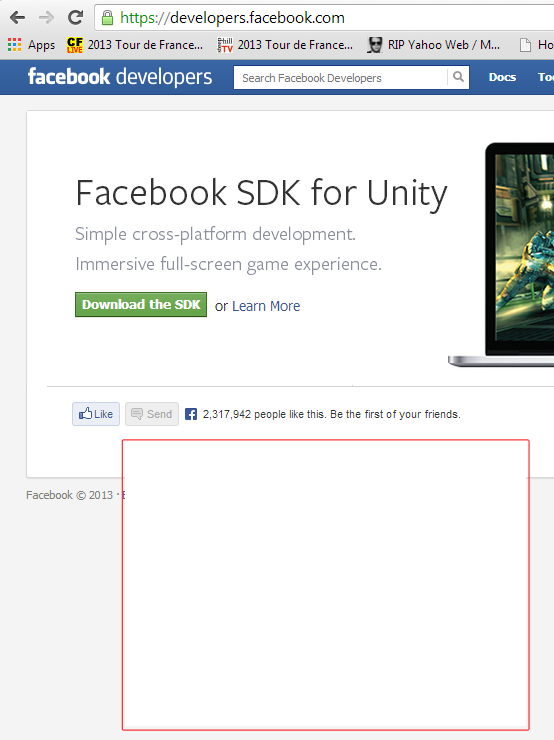Open the Phil TV Tour de France bookmark
Image resolution: width=554 pixels, height=740 pixels.
(285, 45)
